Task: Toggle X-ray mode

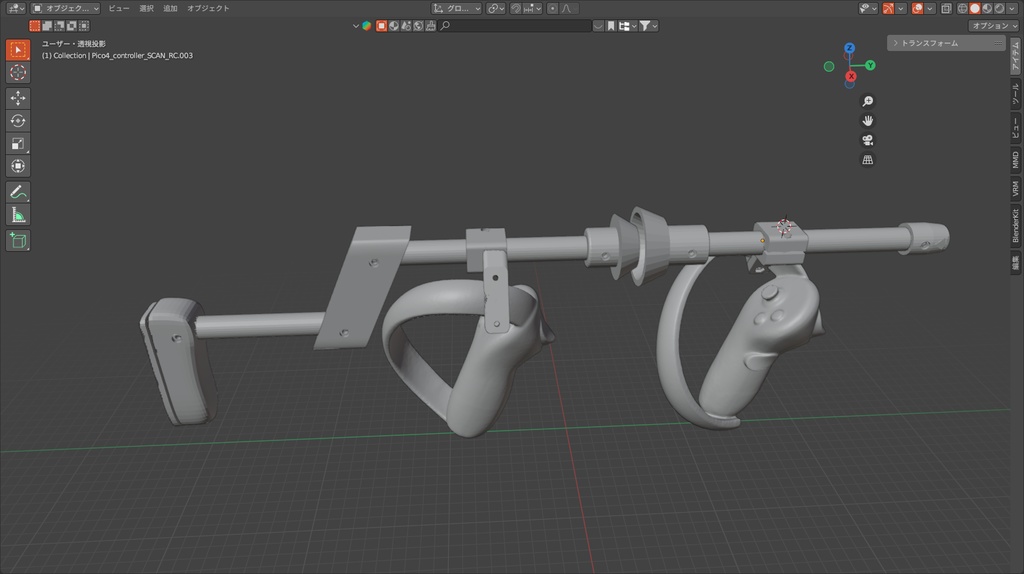Action: tap(946, 8)
